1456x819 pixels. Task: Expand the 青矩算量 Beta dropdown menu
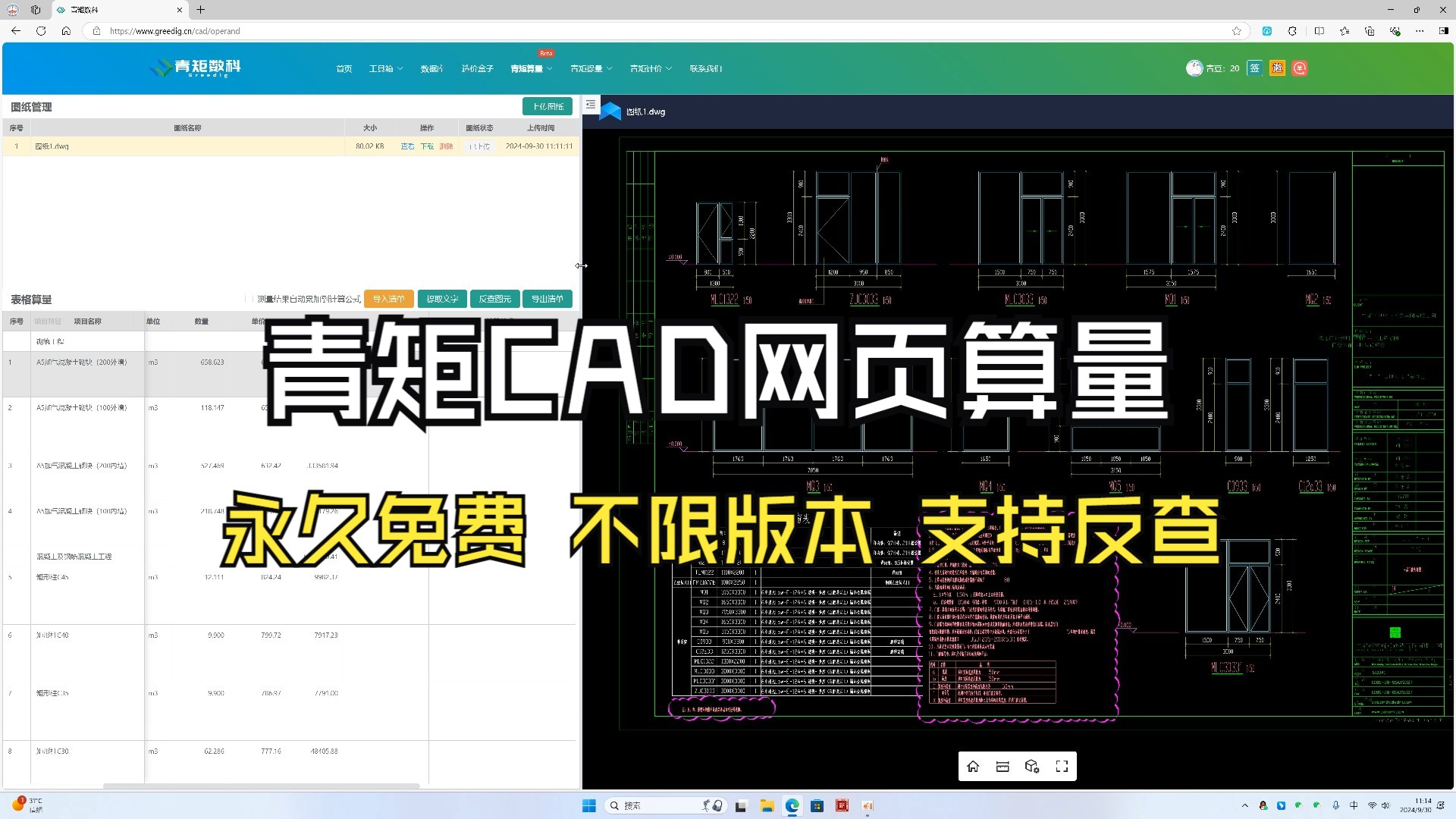[531, 68]
